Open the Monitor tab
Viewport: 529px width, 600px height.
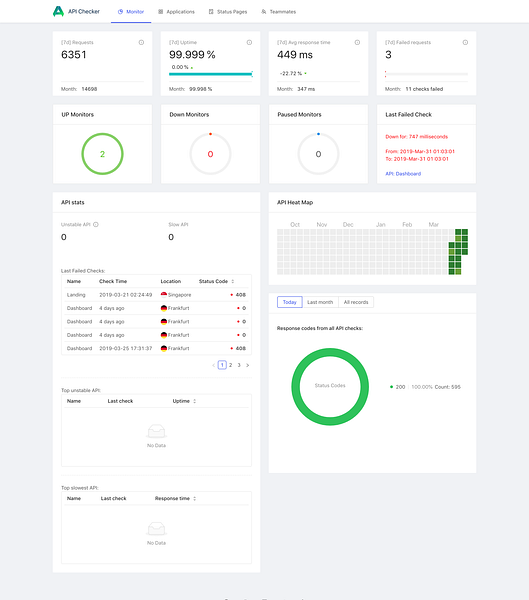point(131,12)
